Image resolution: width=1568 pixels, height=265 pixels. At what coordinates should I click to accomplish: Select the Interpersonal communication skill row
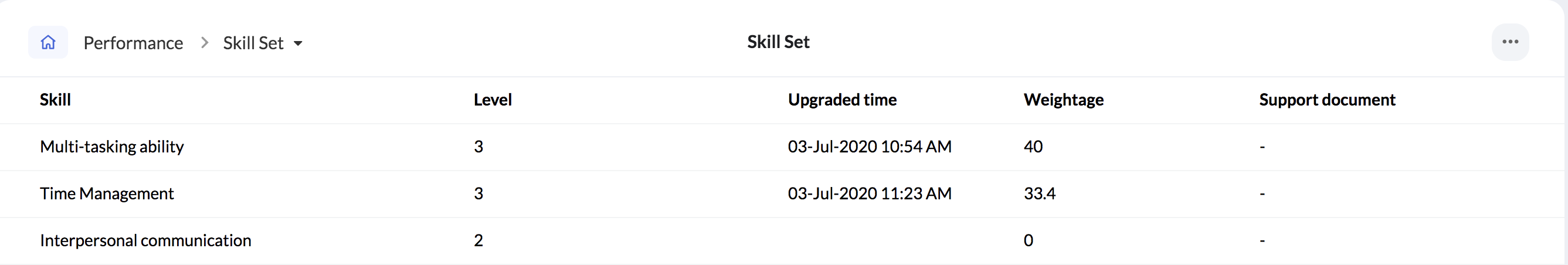[x=784, y=240]
